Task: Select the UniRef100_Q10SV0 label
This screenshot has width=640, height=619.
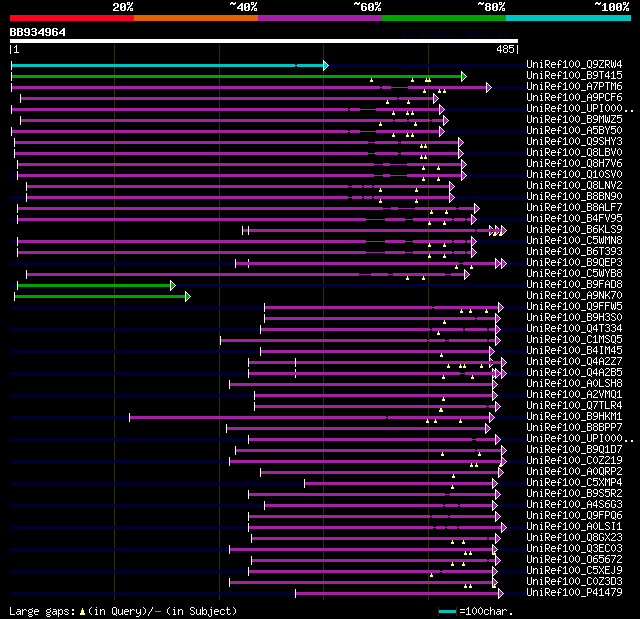Action: click(574, 175)
